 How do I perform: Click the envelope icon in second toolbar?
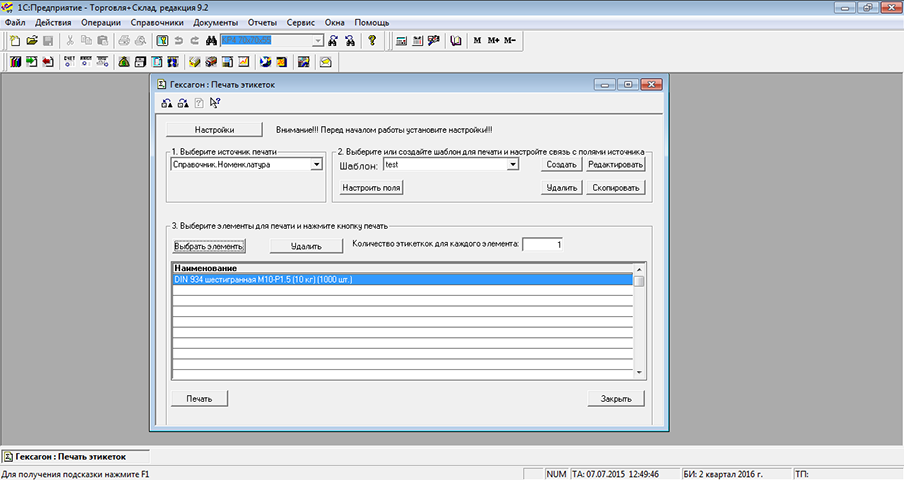pyautogui.click(x=325, y=62)
